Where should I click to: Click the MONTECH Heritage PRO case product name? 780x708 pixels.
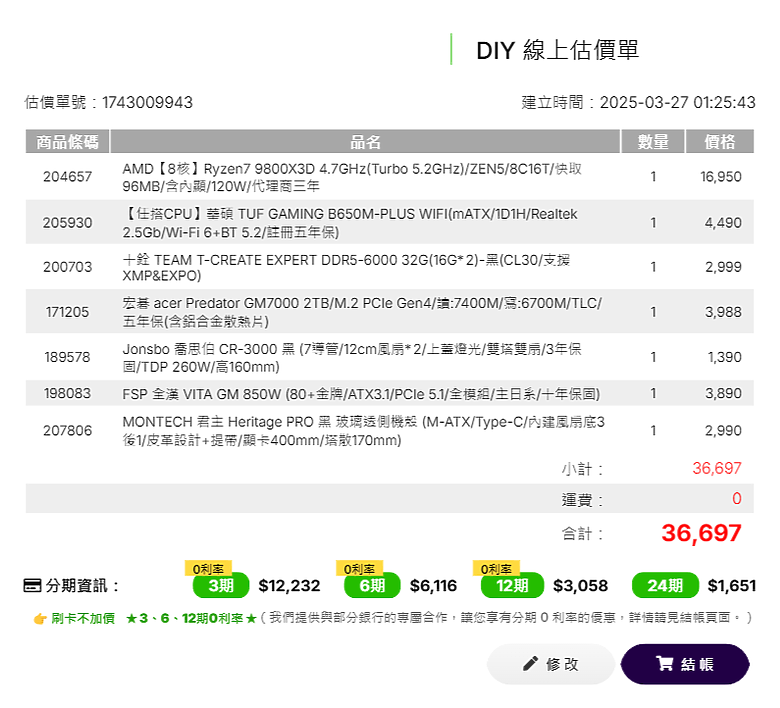(x=364, y=431)
